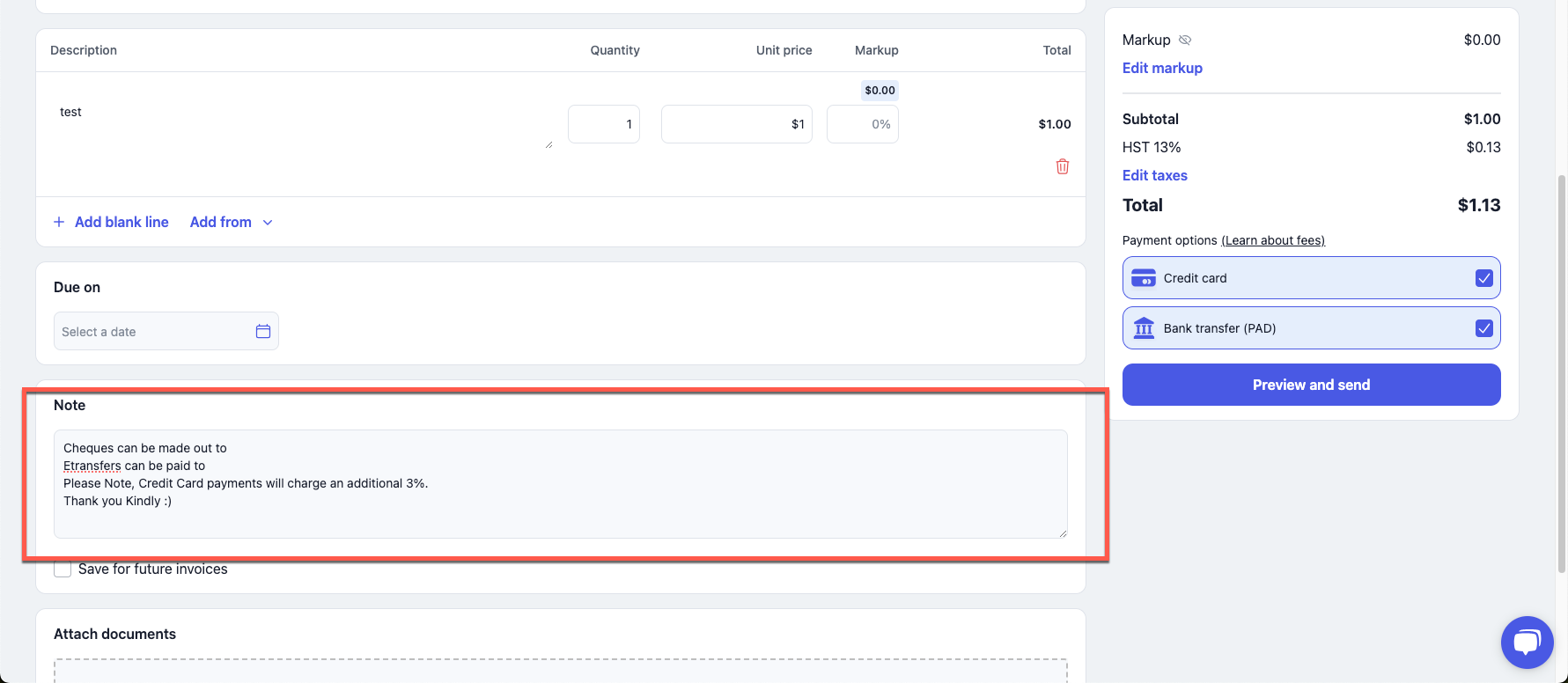The width and height of the screenshot is (1568, 683).
Task: Click the calendar icon in Due on field
Action: tap(263, 332)
